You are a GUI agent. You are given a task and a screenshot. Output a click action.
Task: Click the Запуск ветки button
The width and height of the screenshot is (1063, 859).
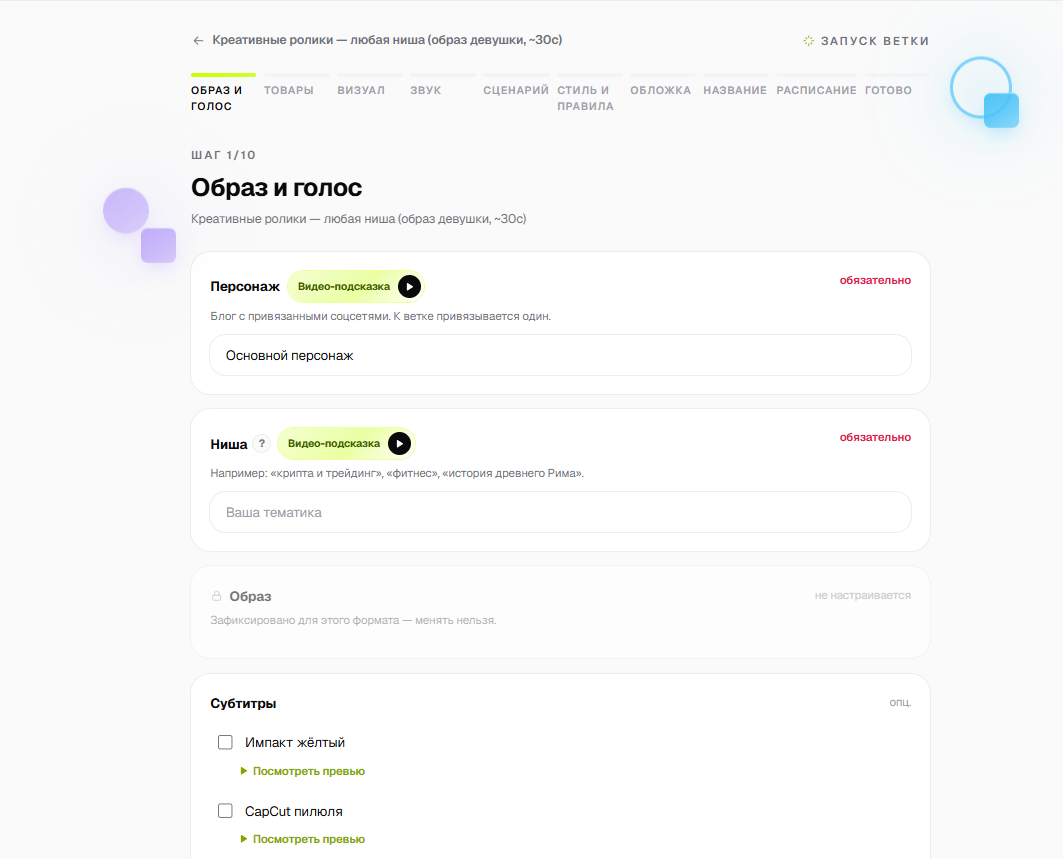point(866,41)
